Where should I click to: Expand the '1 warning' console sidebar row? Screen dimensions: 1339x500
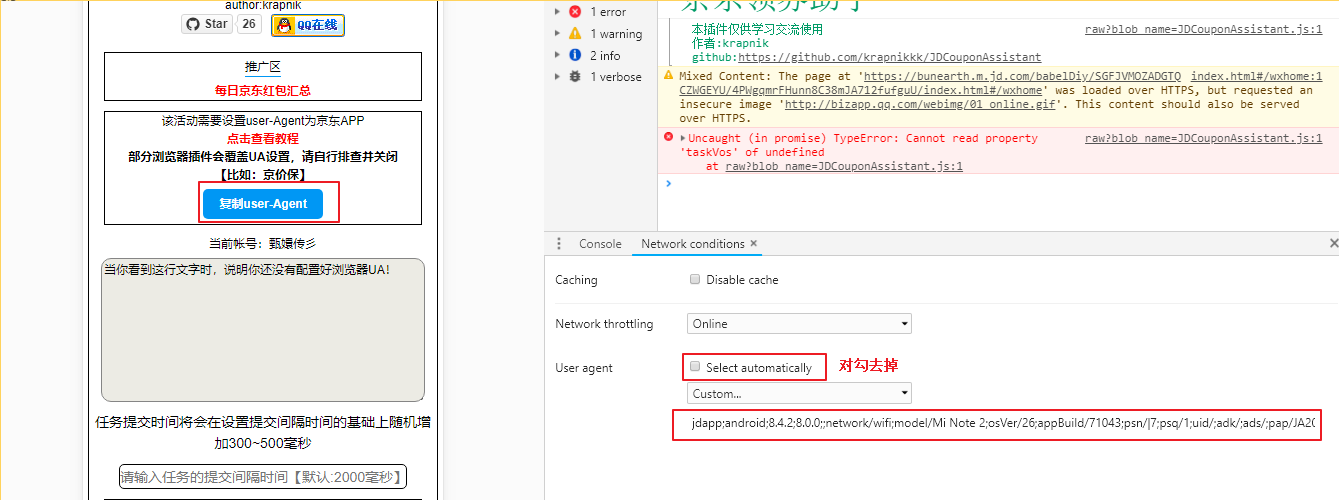(x=598, y=34)
